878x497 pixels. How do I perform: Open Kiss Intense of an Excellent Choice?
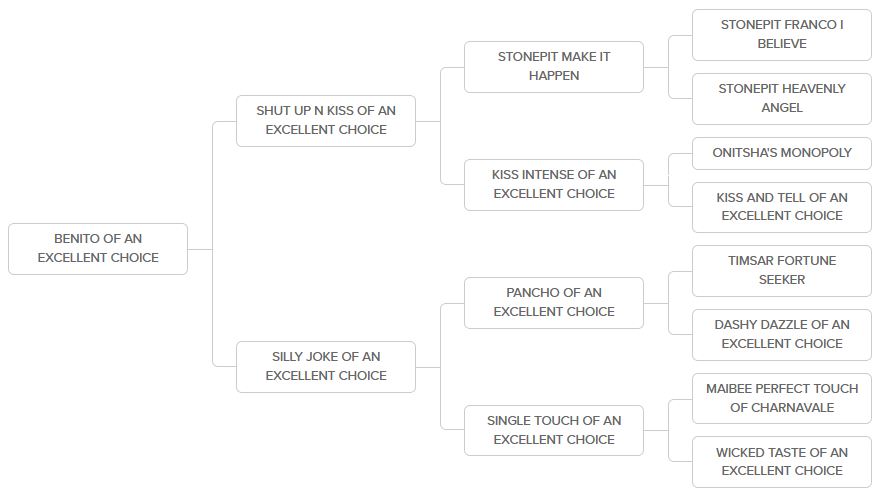[554, 184]
